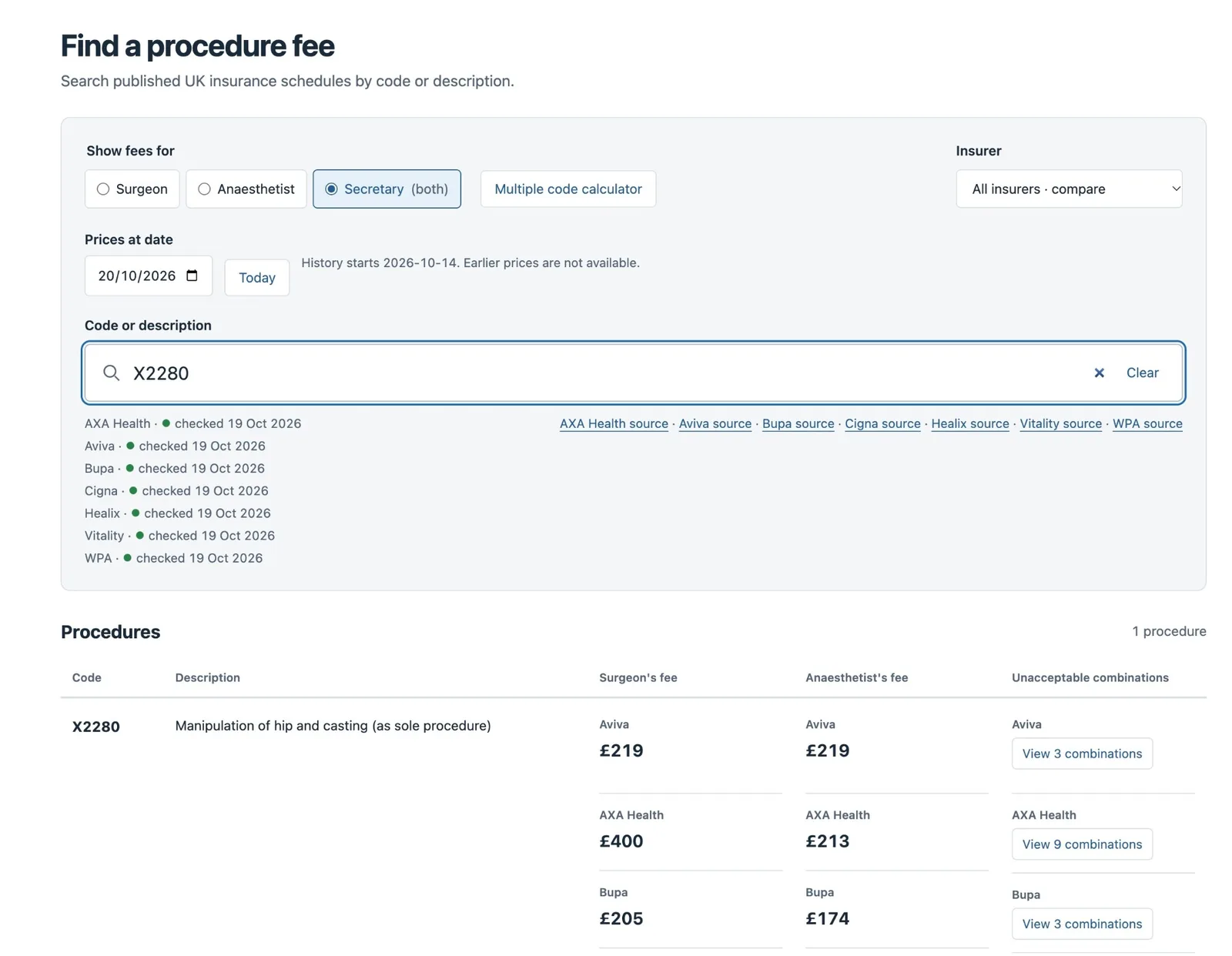
Task: Click the £205 Bupa surgeon fee
Action: pos(621,919)
